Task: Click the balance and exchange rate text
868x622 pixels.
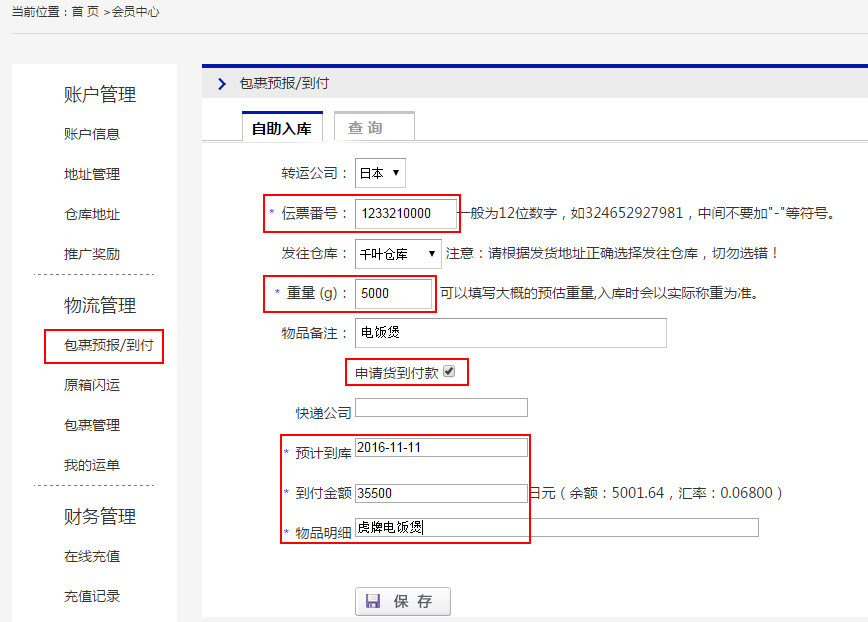Action: (x=655, y=493)
